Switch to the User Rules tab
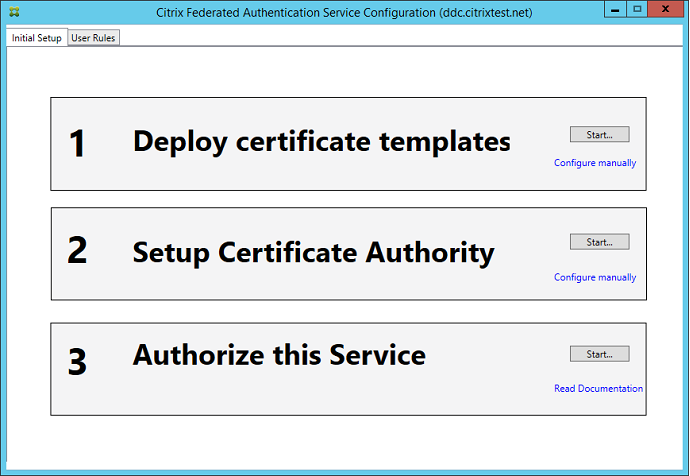This screenshot has height=476, width=690. (x=93, y=38)
